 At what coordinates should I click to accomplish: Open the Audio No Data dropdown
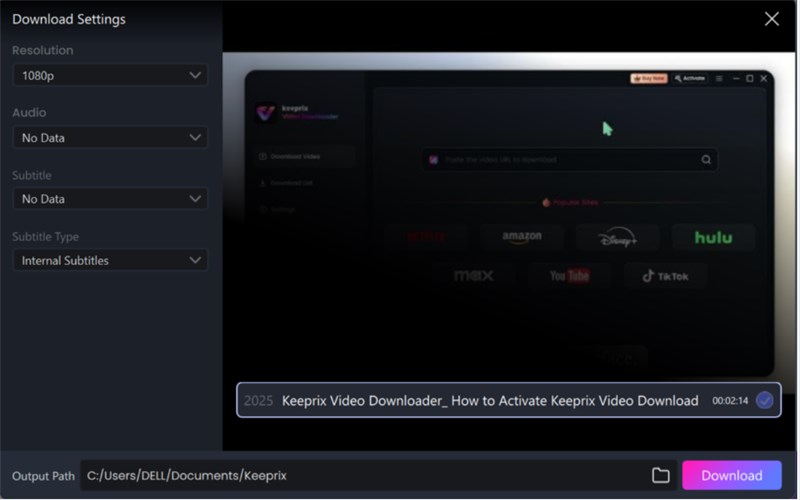(110, 138)
